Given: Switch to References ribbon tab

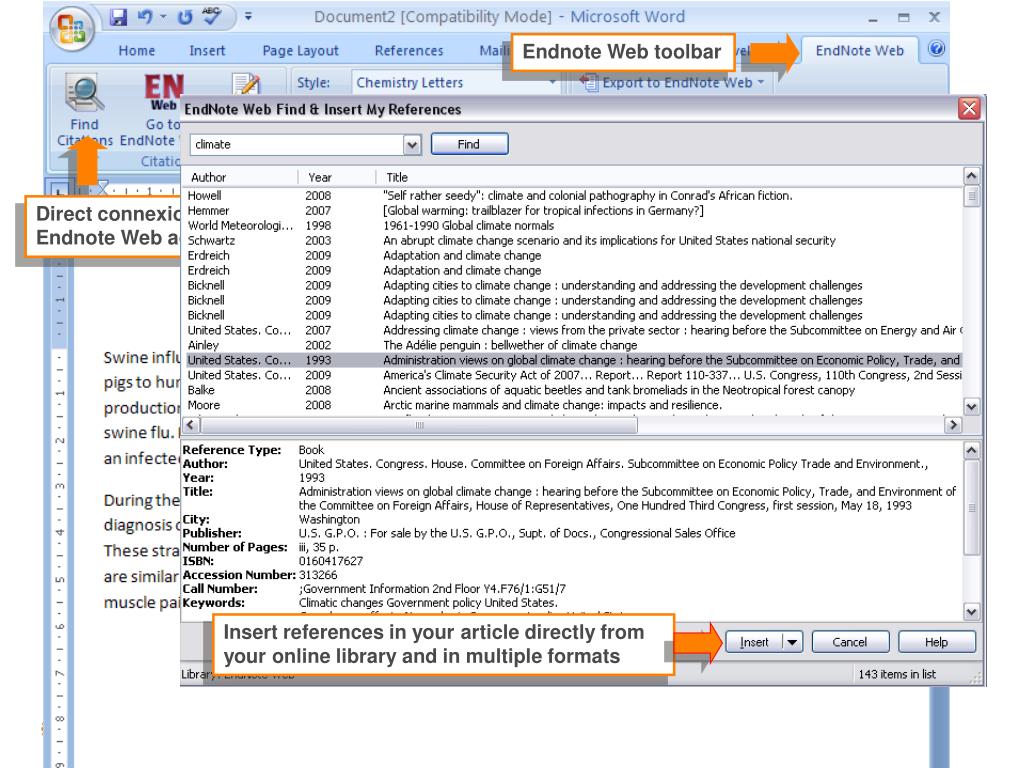Looking at the screenshot, I should [409, 50].
